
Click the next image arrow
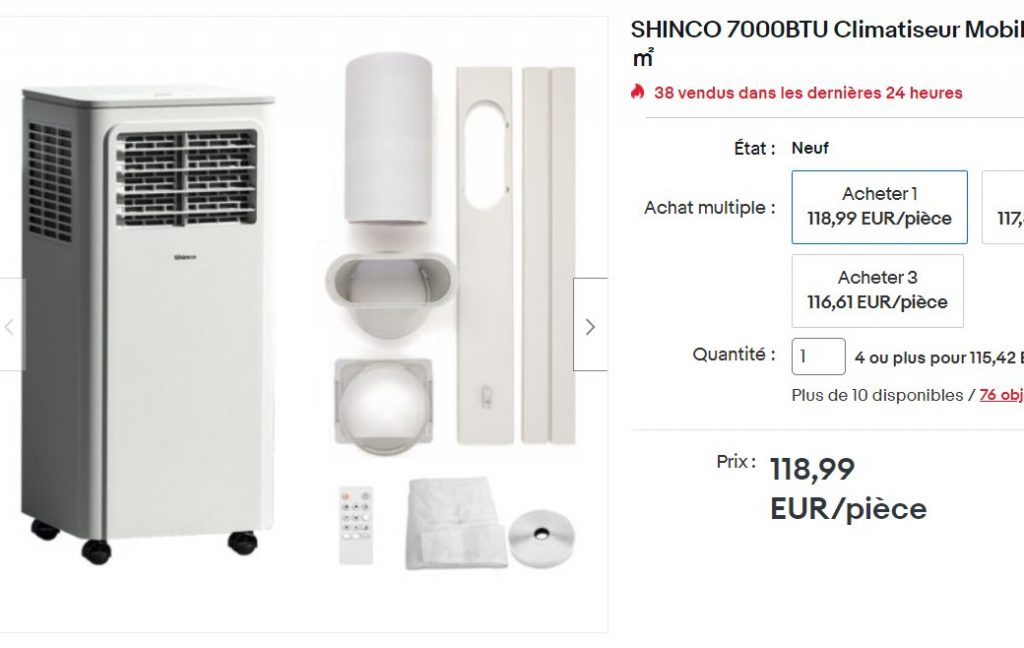(x=590, y=326)
